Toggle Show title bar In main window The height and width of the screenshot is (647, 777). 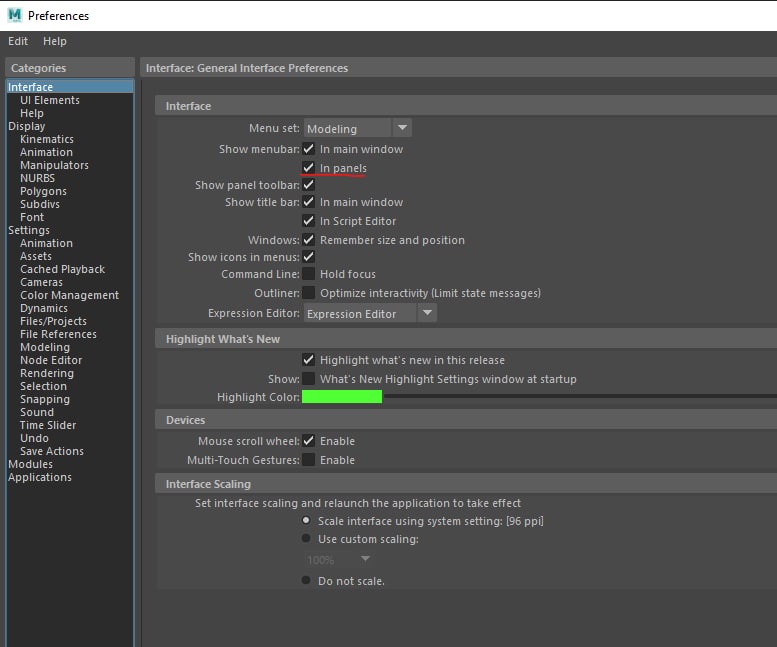pyautogui.click(x=308, y=202)
